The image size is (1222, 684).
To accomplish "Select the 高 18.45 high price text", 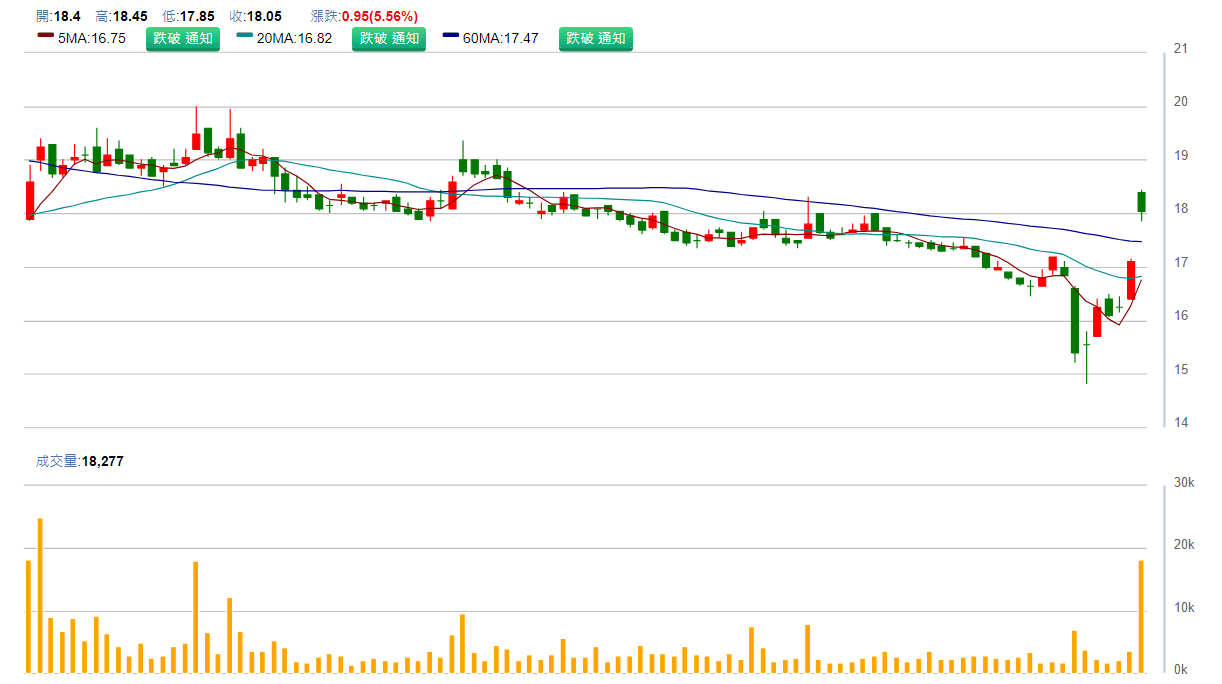I will 121,16.
